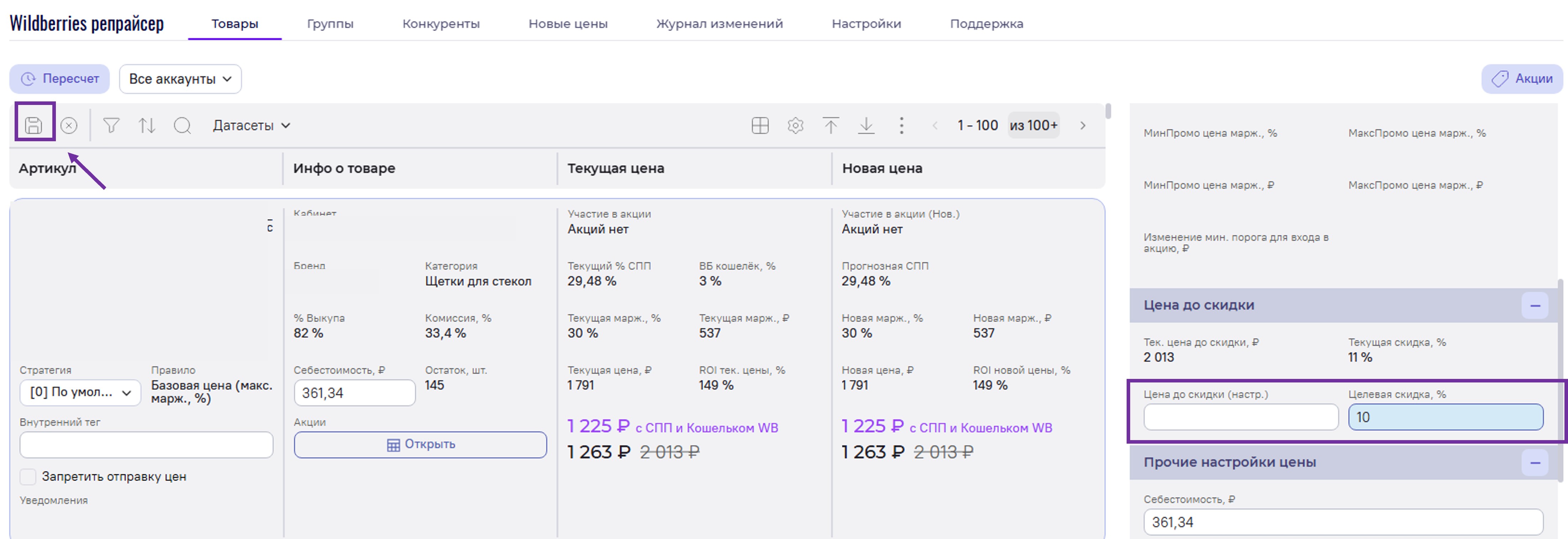Click the Пересчет button
The image size is (1568, 539).
[60, 79]
